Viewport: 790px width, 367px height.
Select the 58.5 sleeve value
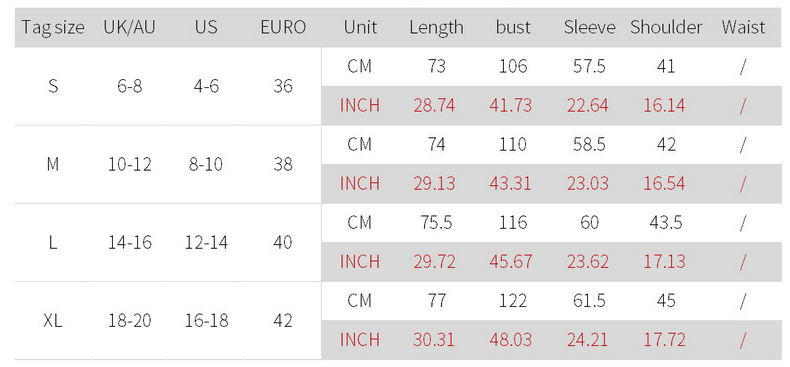click(589, 145)
